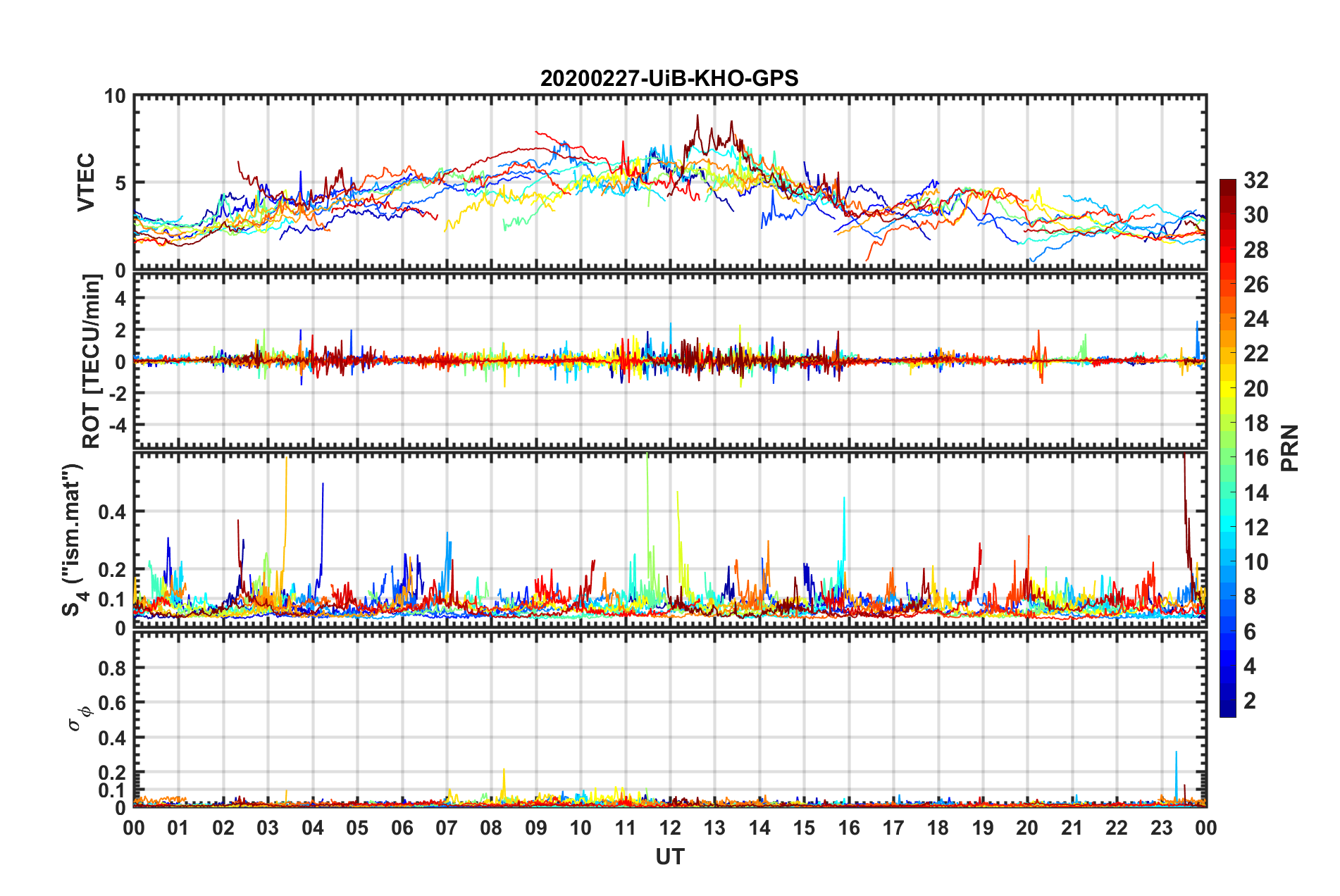Select the "0.4" tick on the S4 axis
1340x896 pixels.
[112, 512]
